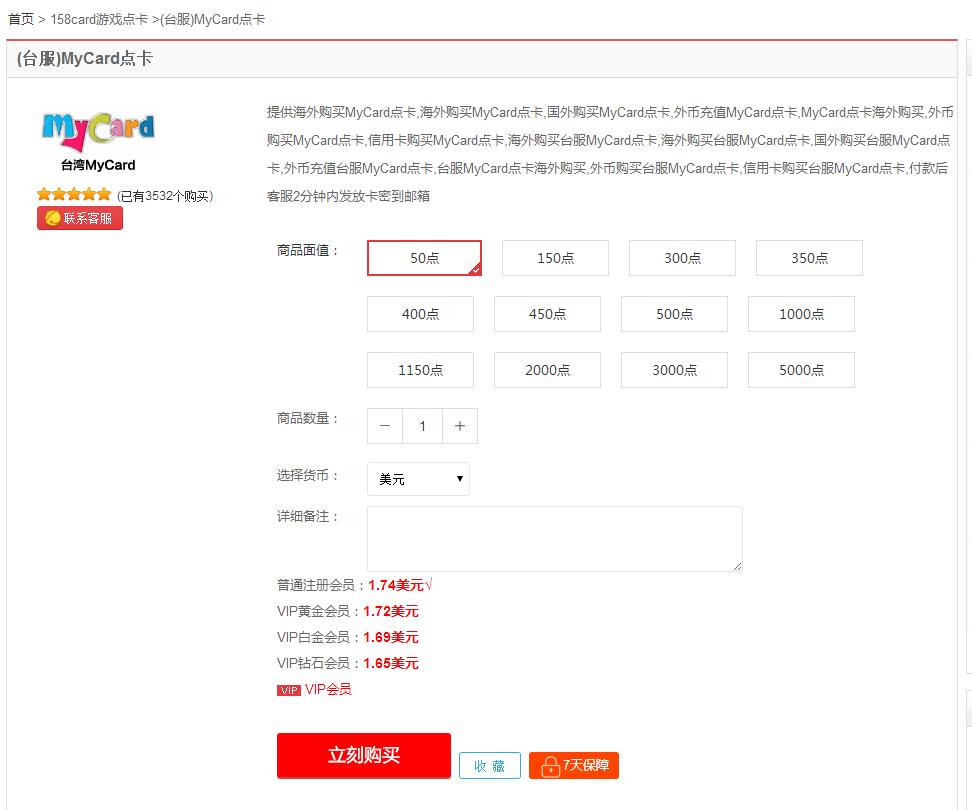Viewport: 972px width, 810px height.
Task: Select the 1150点 denomination option
Action: pos(420,370)
